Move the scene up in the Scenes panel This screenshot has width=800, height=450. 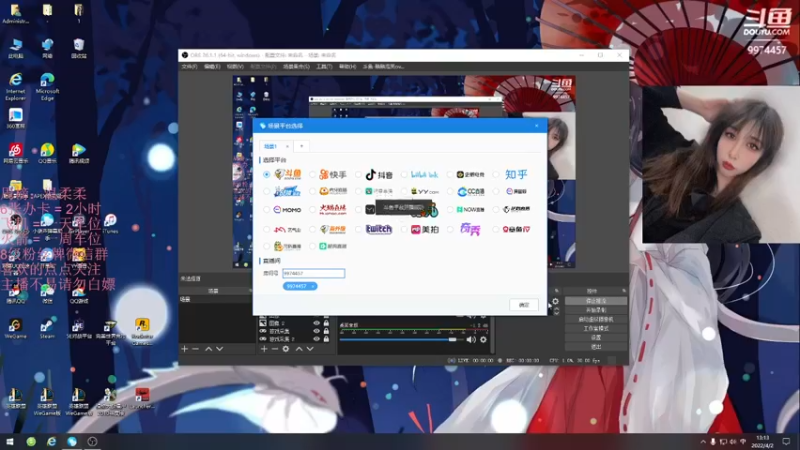pos(208,349)
